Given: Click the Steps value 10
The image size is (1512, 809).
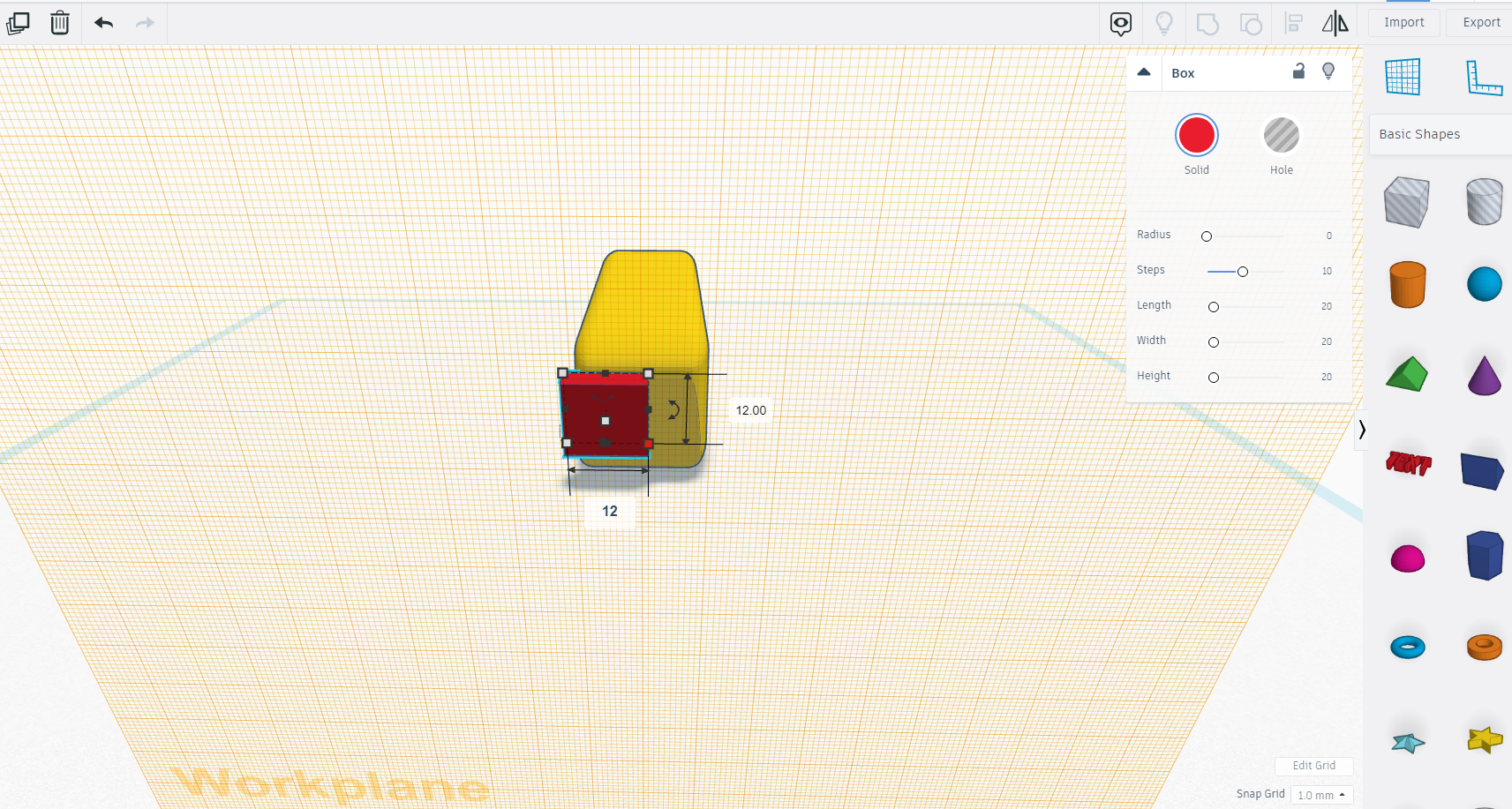Looking at the screenshot, I should (1327, 271).
